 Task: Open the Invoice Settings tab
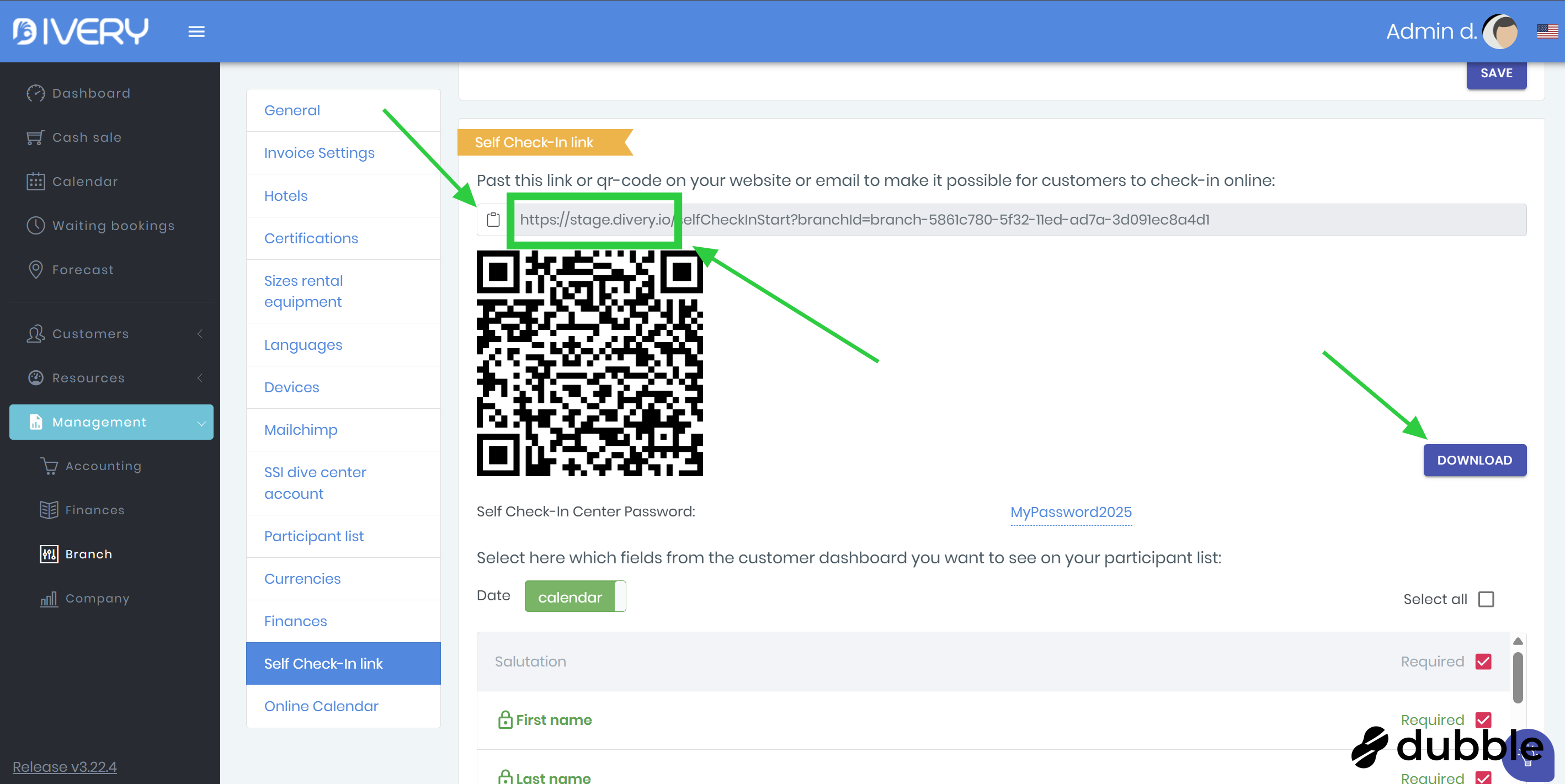(319, 153)
